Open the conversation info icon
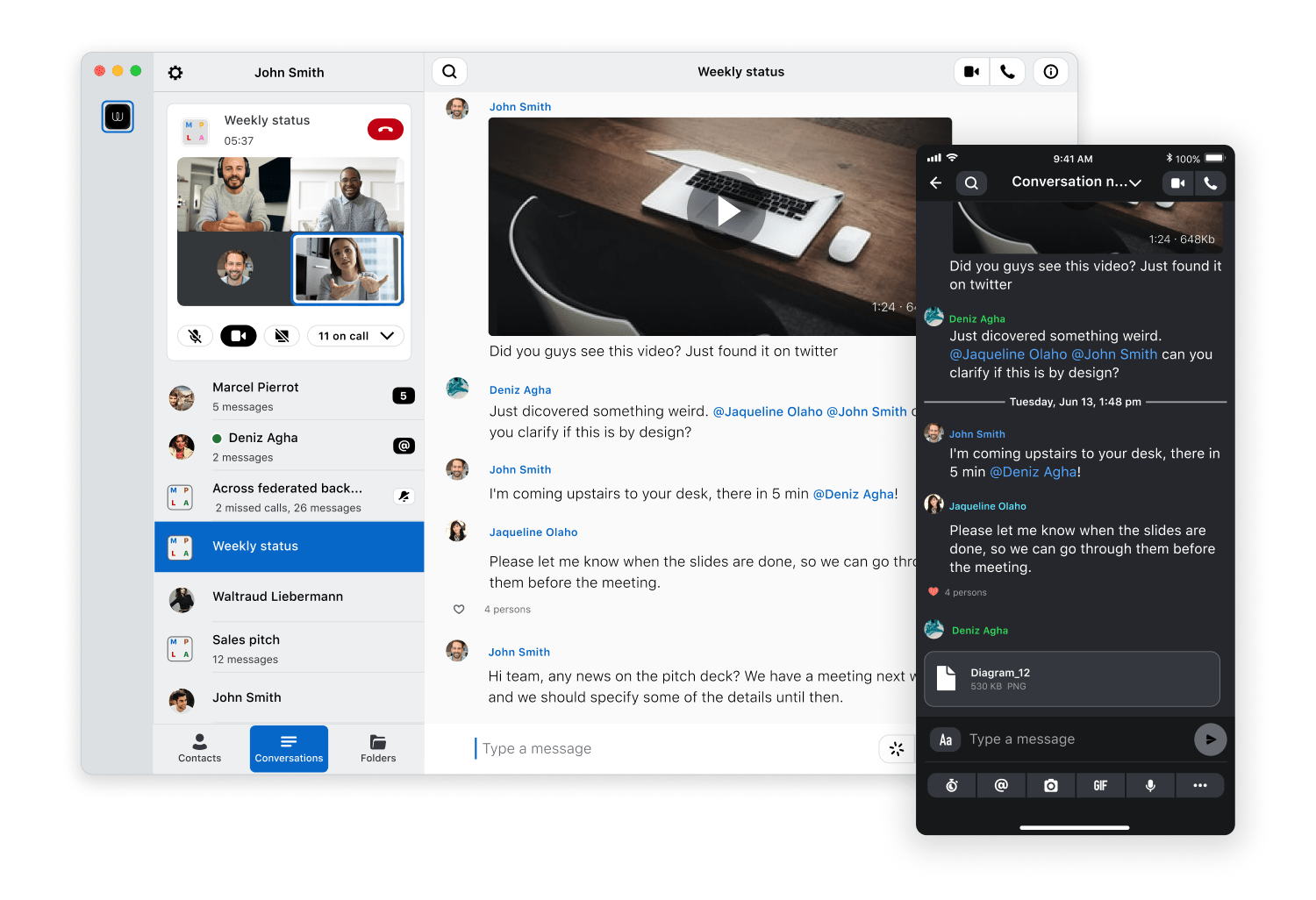The height and width of the screenshot is (900, 1316). coord(1051,71)
